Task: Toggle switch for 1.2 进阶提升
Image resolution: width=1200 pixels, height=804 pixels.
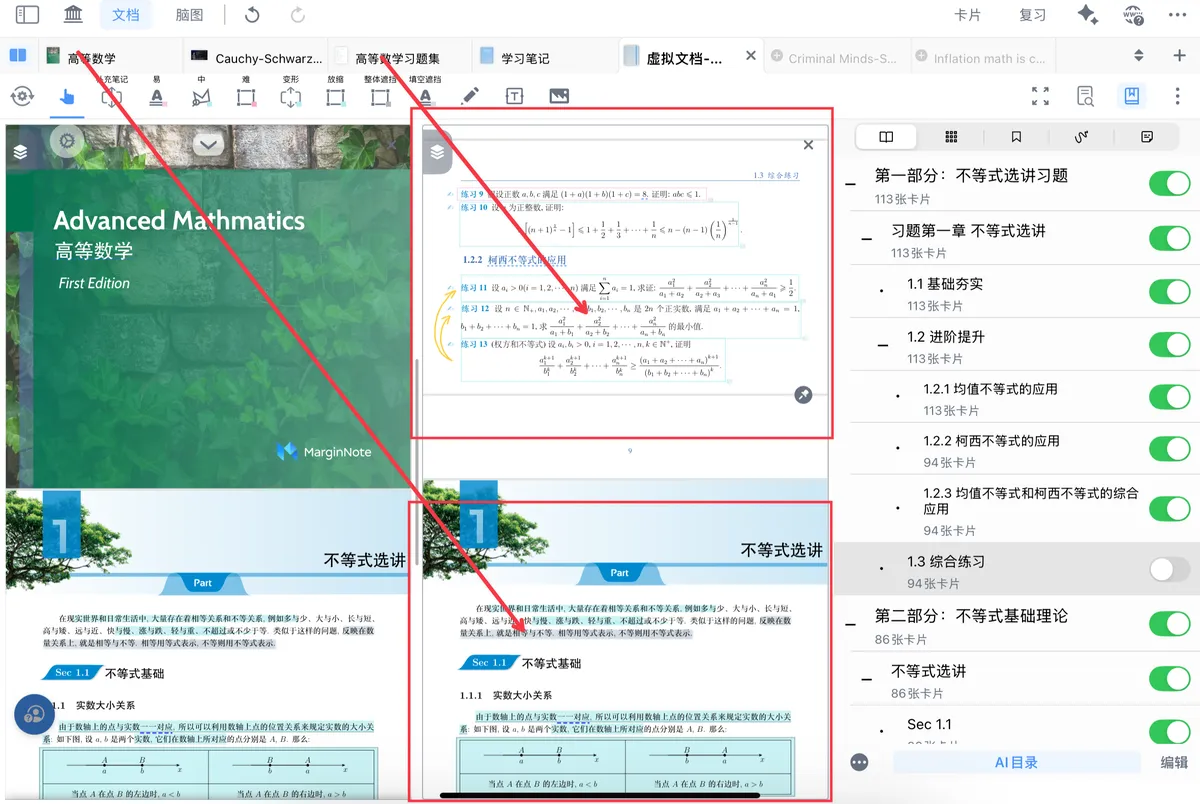Action: pyautogui.click(x=1169, y=344)
